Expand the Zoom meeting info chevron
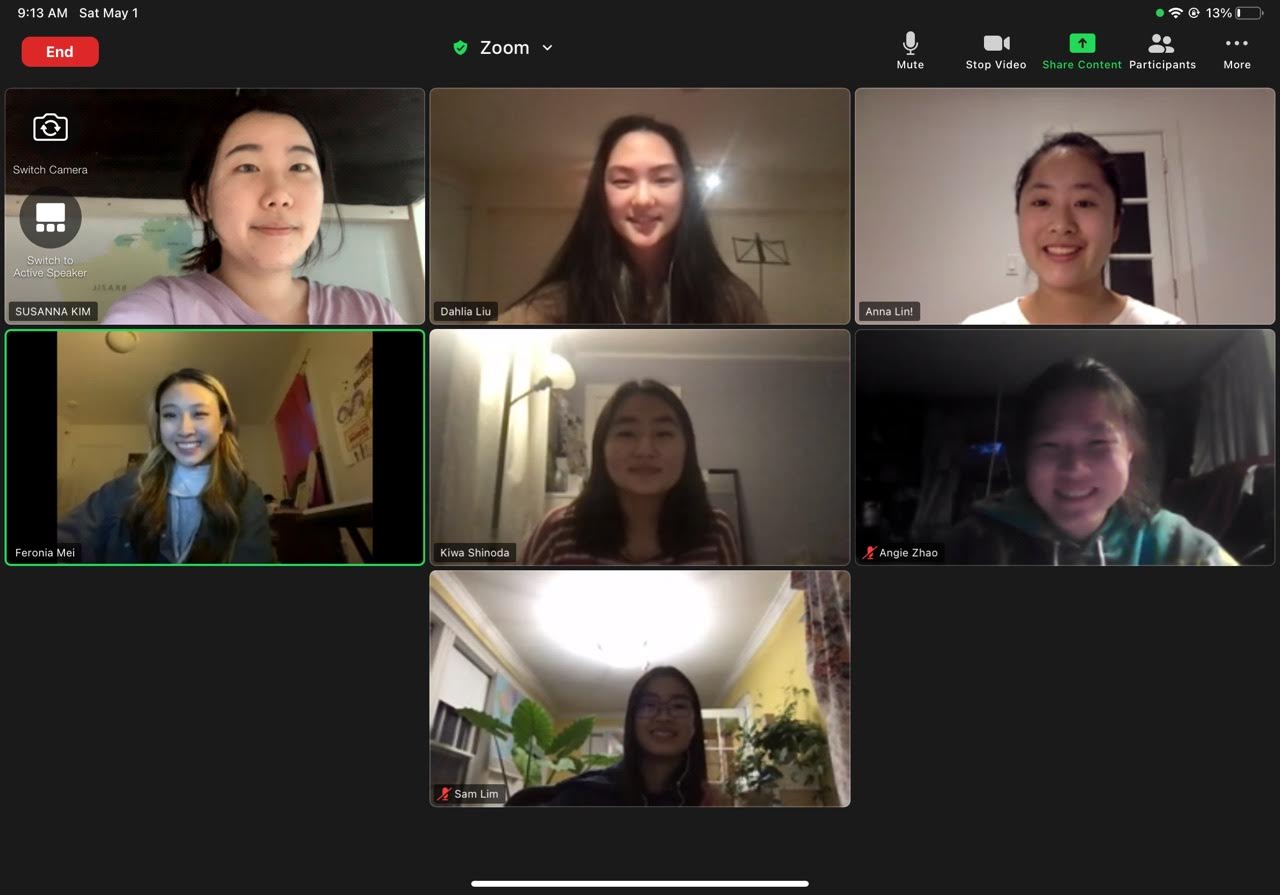The height and width of the screenshot is (895, 1280). (547, 48)
